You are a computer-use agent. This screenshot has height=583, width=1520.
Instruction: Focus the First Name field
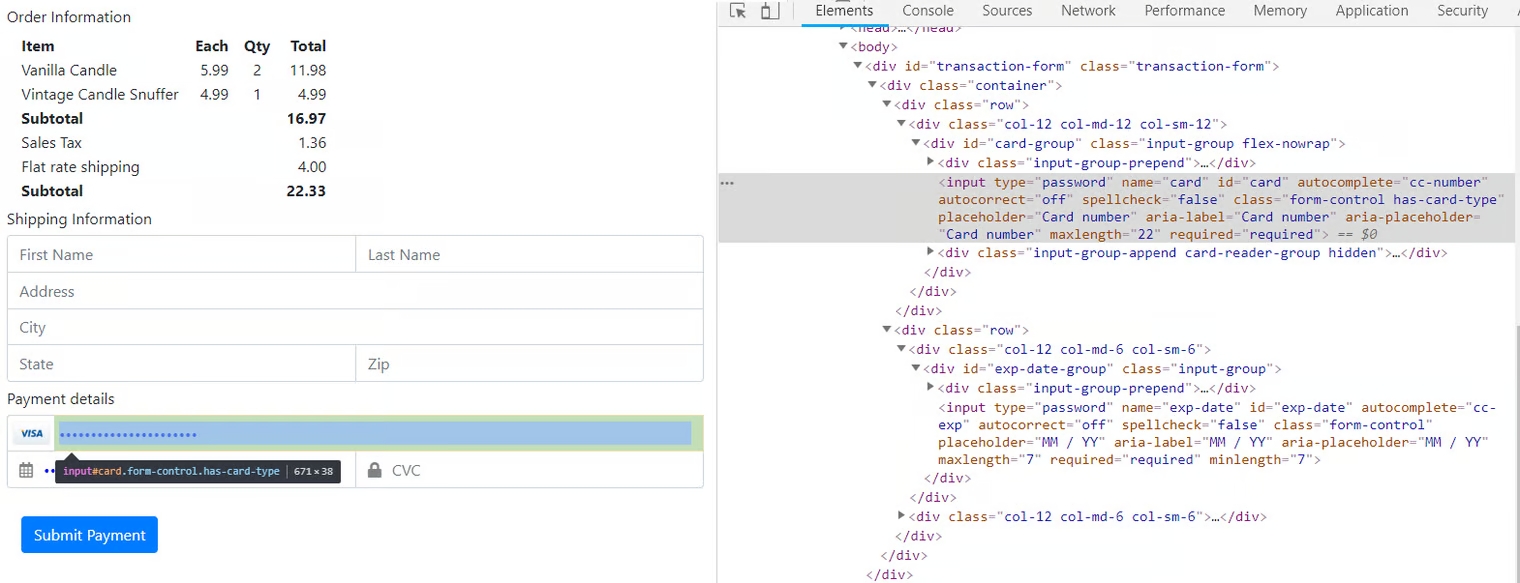tap(181, 255)
